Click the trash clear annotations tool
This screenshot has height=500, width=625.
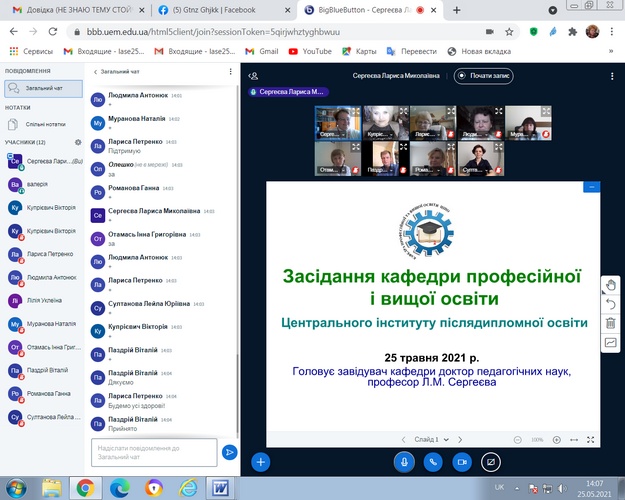point(610,323)
